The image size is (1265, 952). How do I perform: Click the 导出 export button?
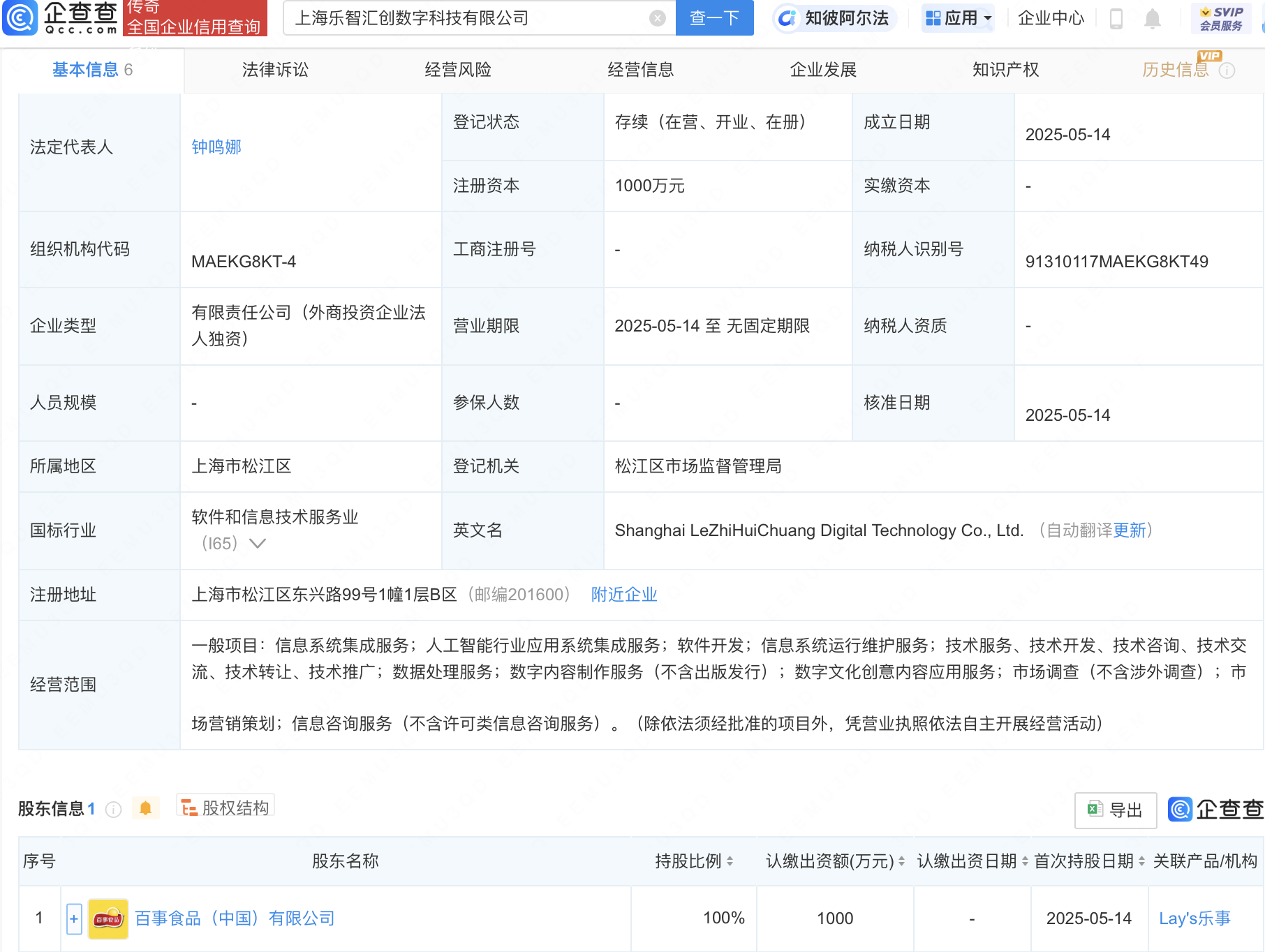pyautogui.click(x=1116, y=810)
